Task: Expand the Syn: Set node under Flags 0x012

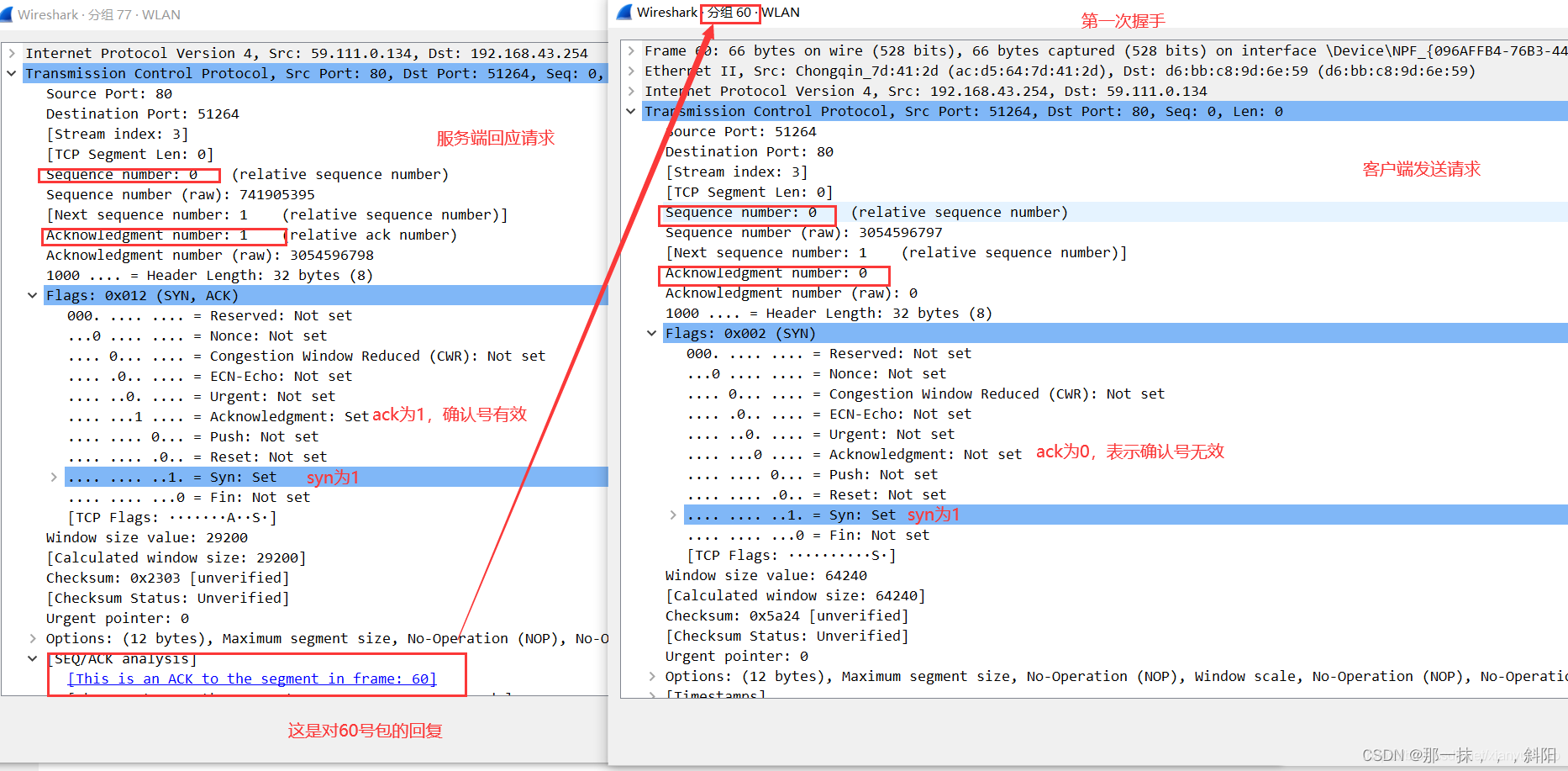Action: (x=54, y=477)
